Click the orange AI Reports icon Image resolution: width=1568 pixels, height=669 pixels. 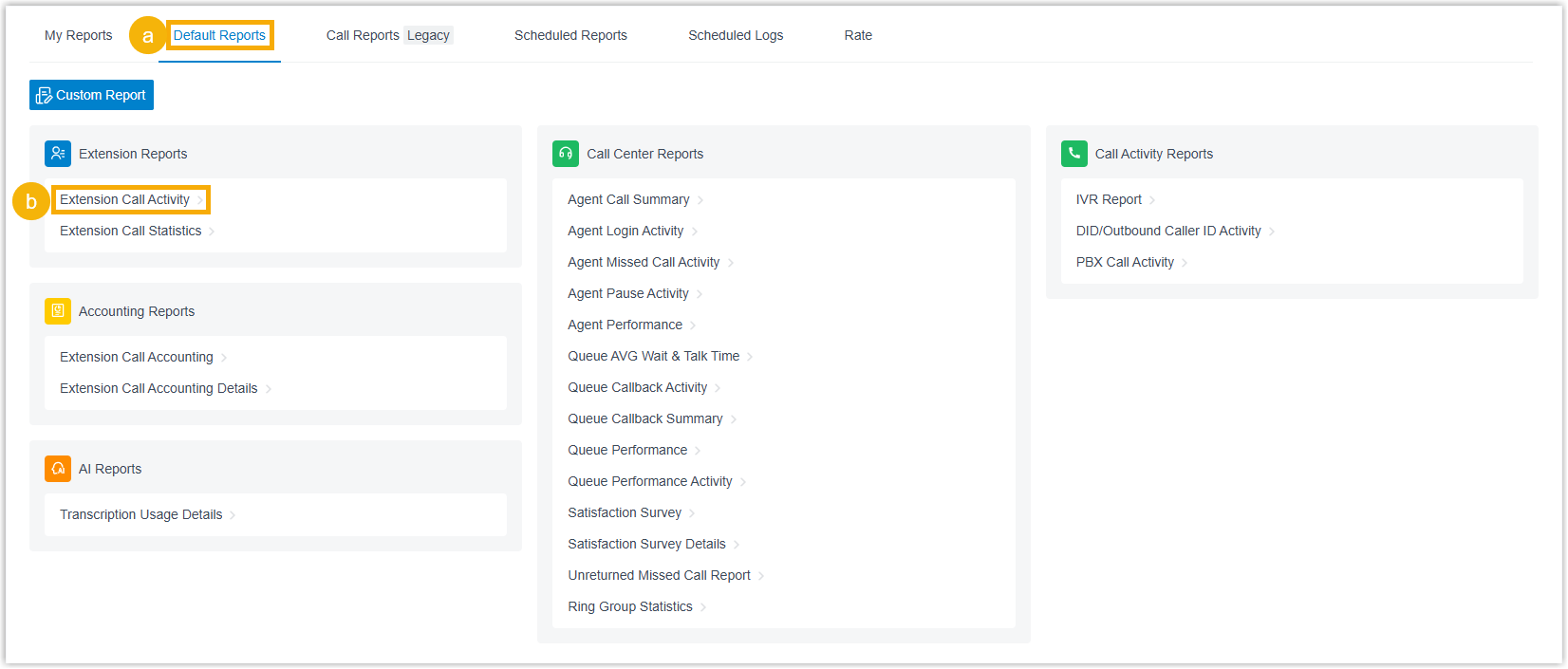coord(58,469)
